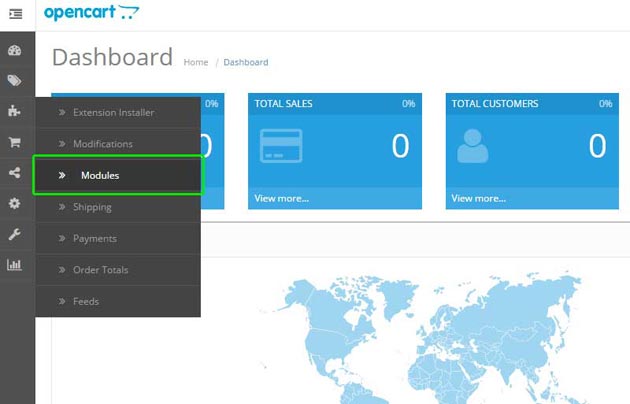
Task: Open the System gear icon in sidebar
Action: (x=15, y=204)
